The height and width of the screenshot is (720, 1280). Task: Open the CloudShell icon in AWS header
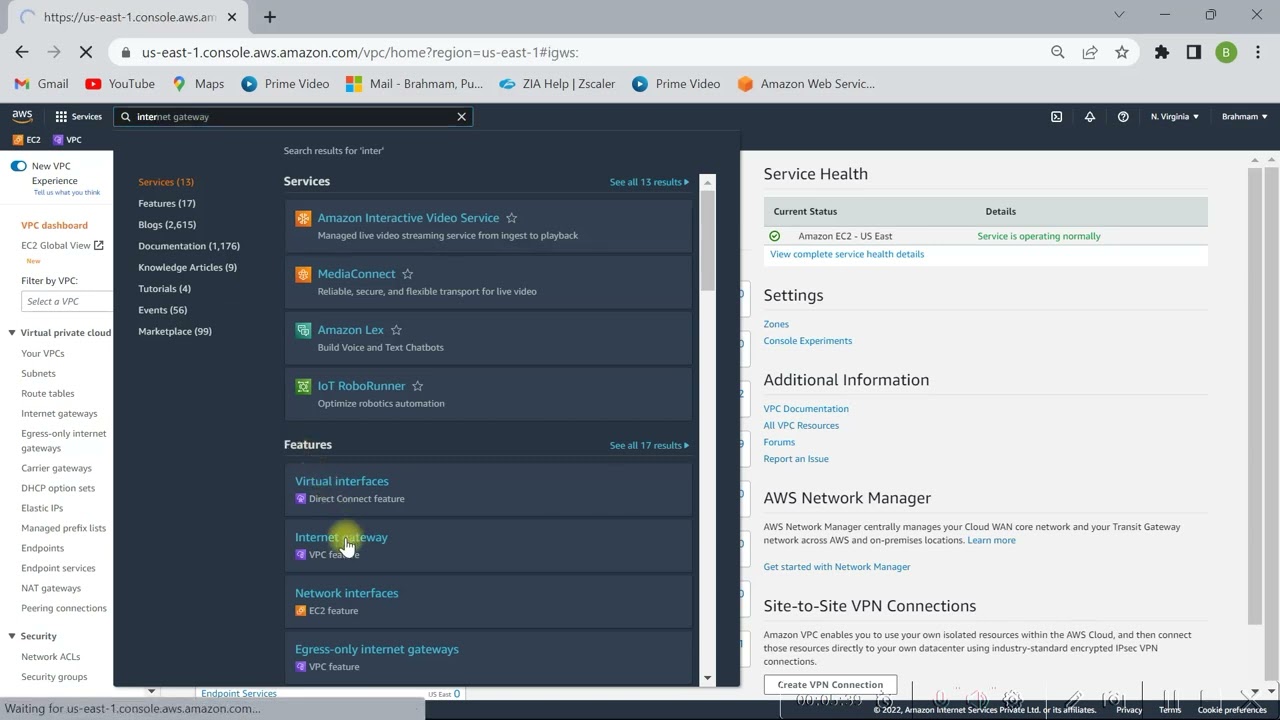pyautogui.click(x=1056, y=117)
